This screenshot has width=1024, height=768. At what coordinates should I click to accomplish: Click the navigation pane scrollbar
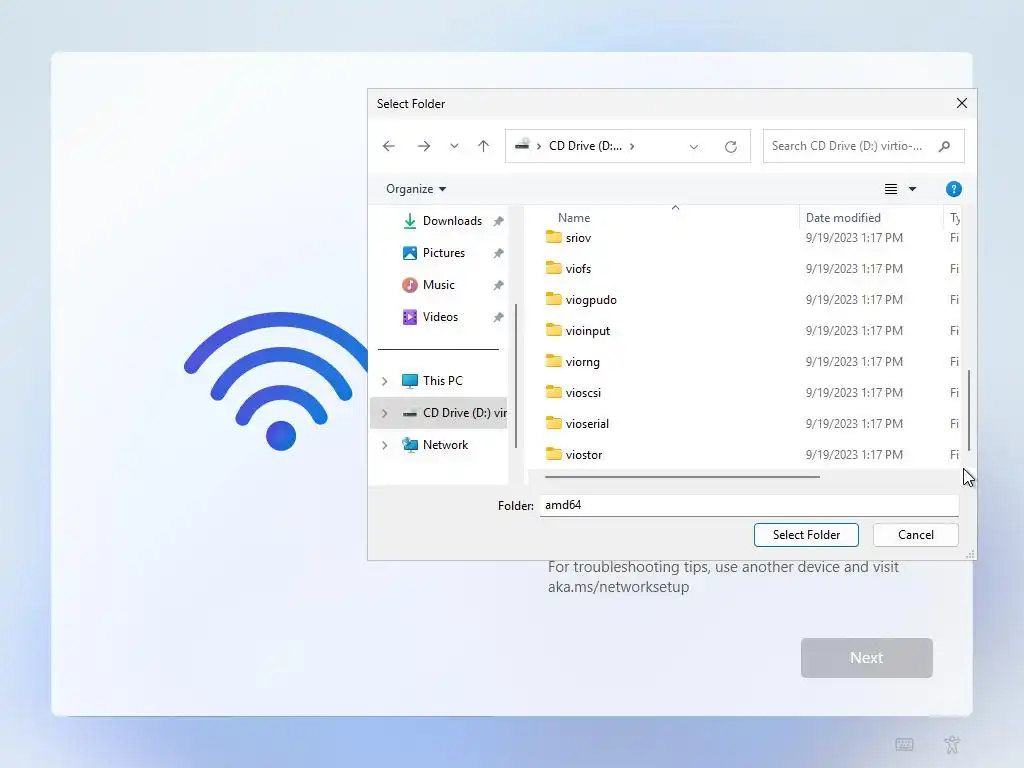516,376
